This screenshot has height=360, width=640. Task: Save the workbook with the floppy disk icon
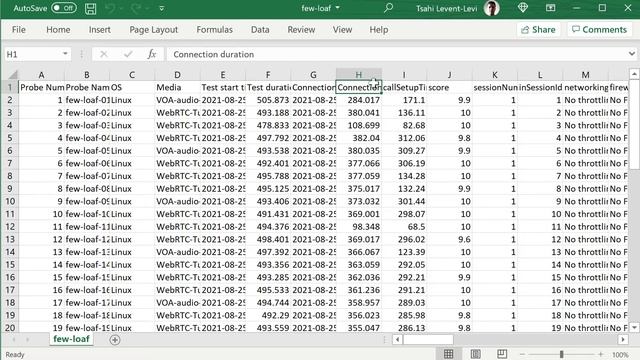(91, 8)
